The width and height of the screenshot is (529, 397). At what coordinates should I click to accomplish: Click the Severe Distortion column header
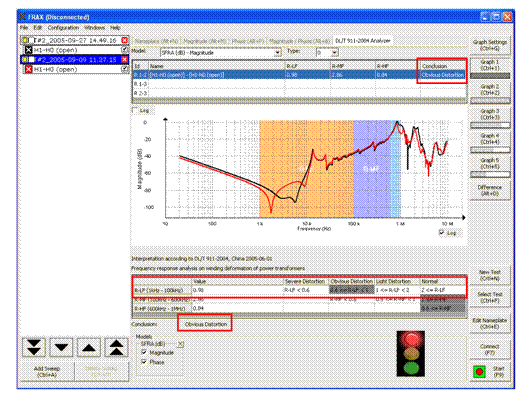point(305,281)
